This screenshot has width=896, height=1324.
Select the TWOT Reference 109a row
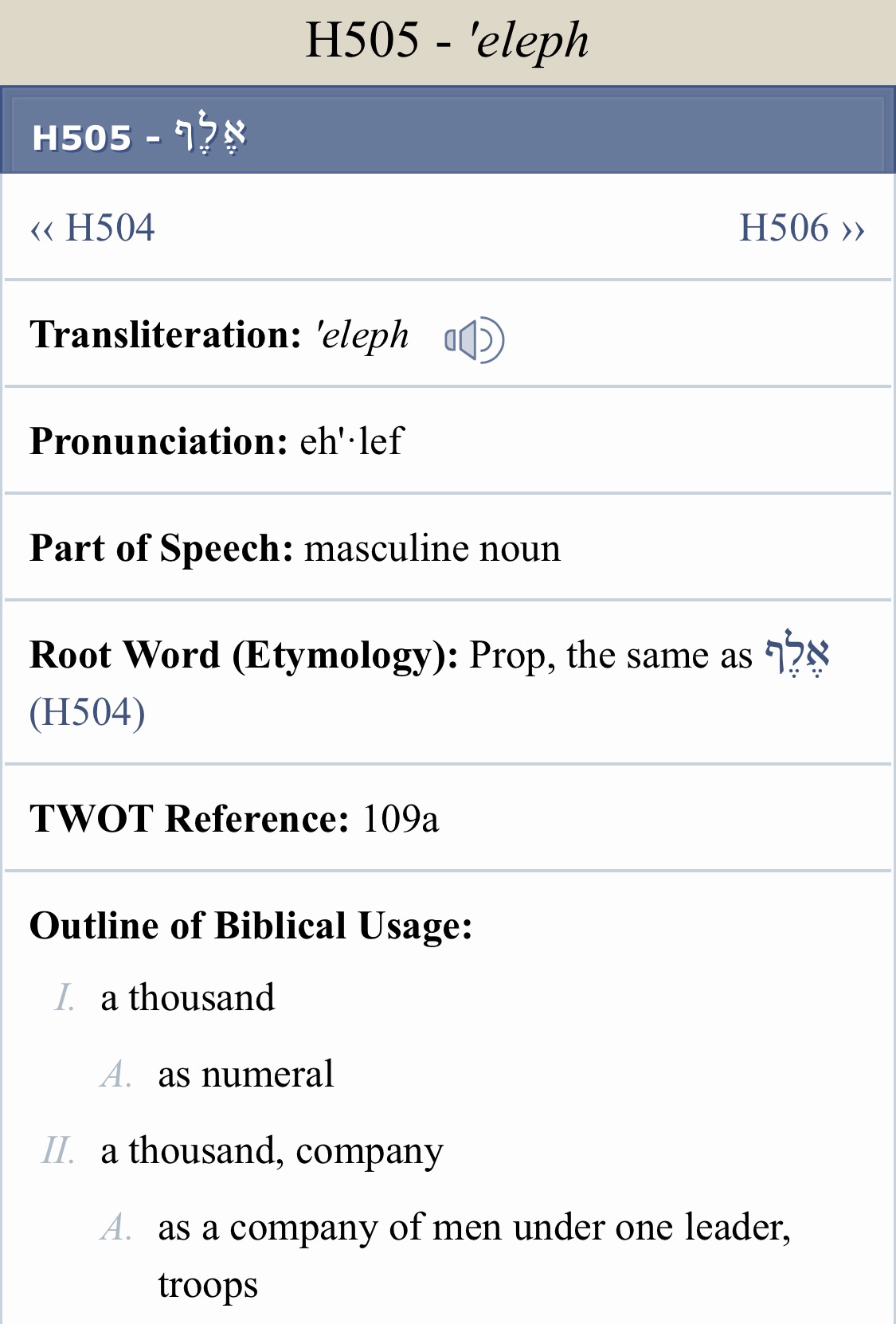click(x=448, y=818)
